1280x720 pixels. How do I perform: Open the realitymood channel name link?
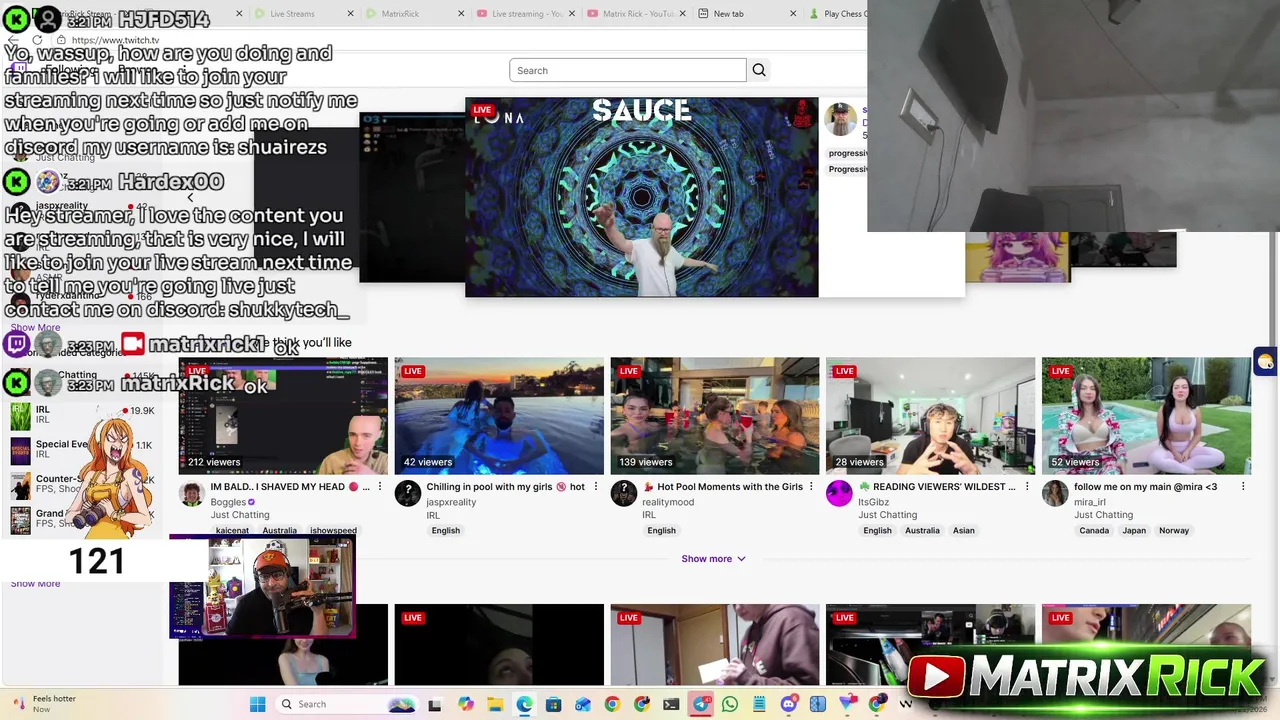(668, 502)
